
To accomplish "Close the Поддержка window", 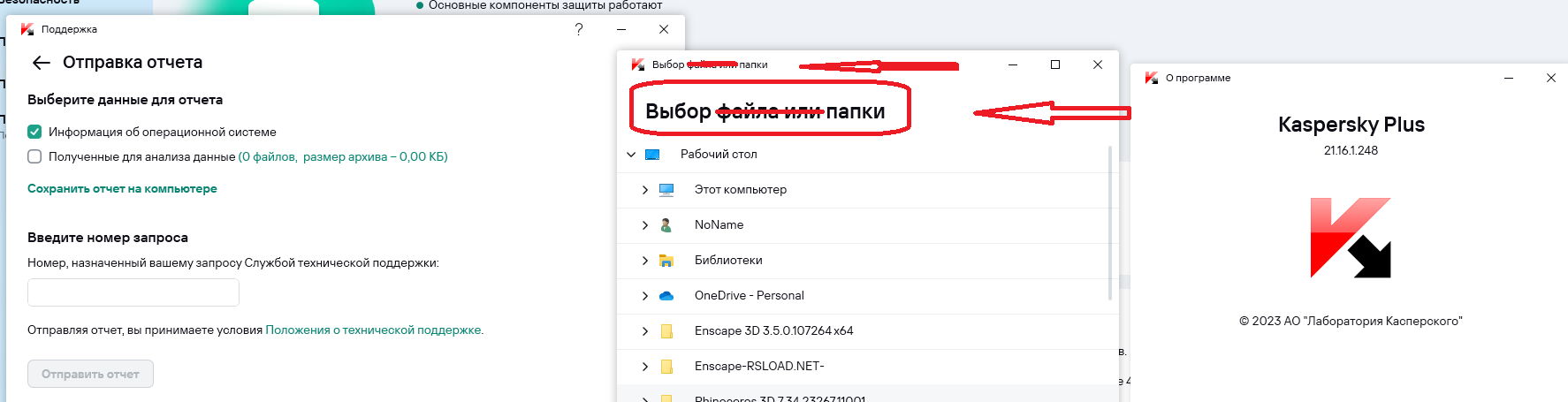I will [664, 29].
